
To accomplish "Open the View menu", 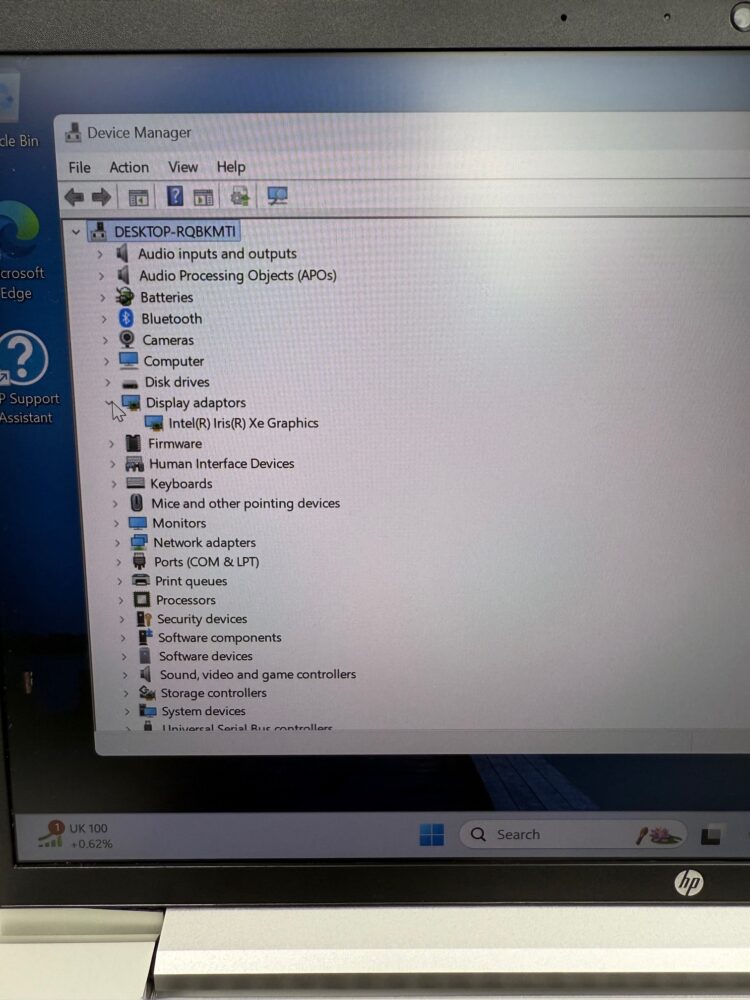I will tap(183, 167).
